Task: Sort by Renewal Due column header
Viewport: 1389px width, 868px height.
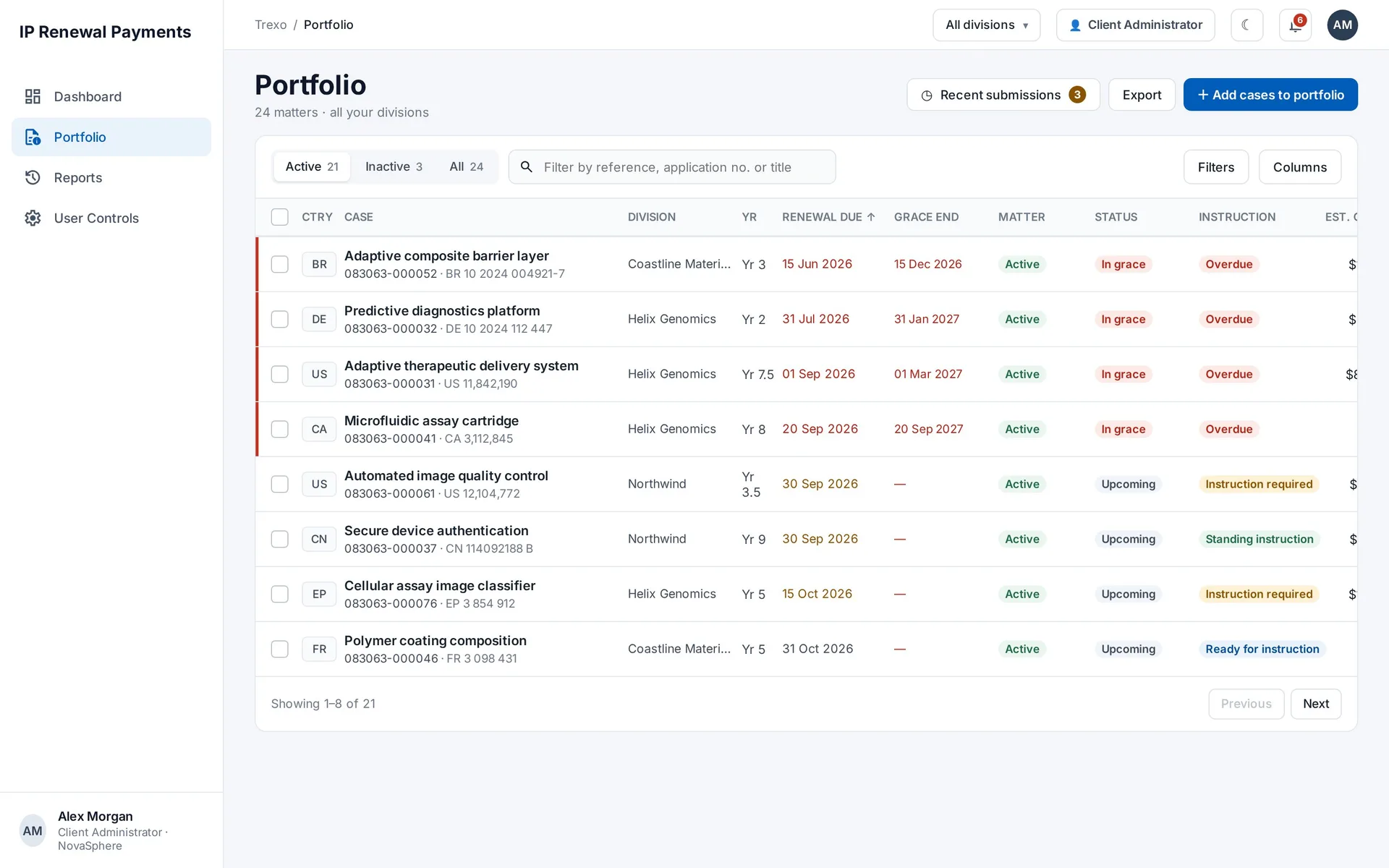Action: (828, 217)
